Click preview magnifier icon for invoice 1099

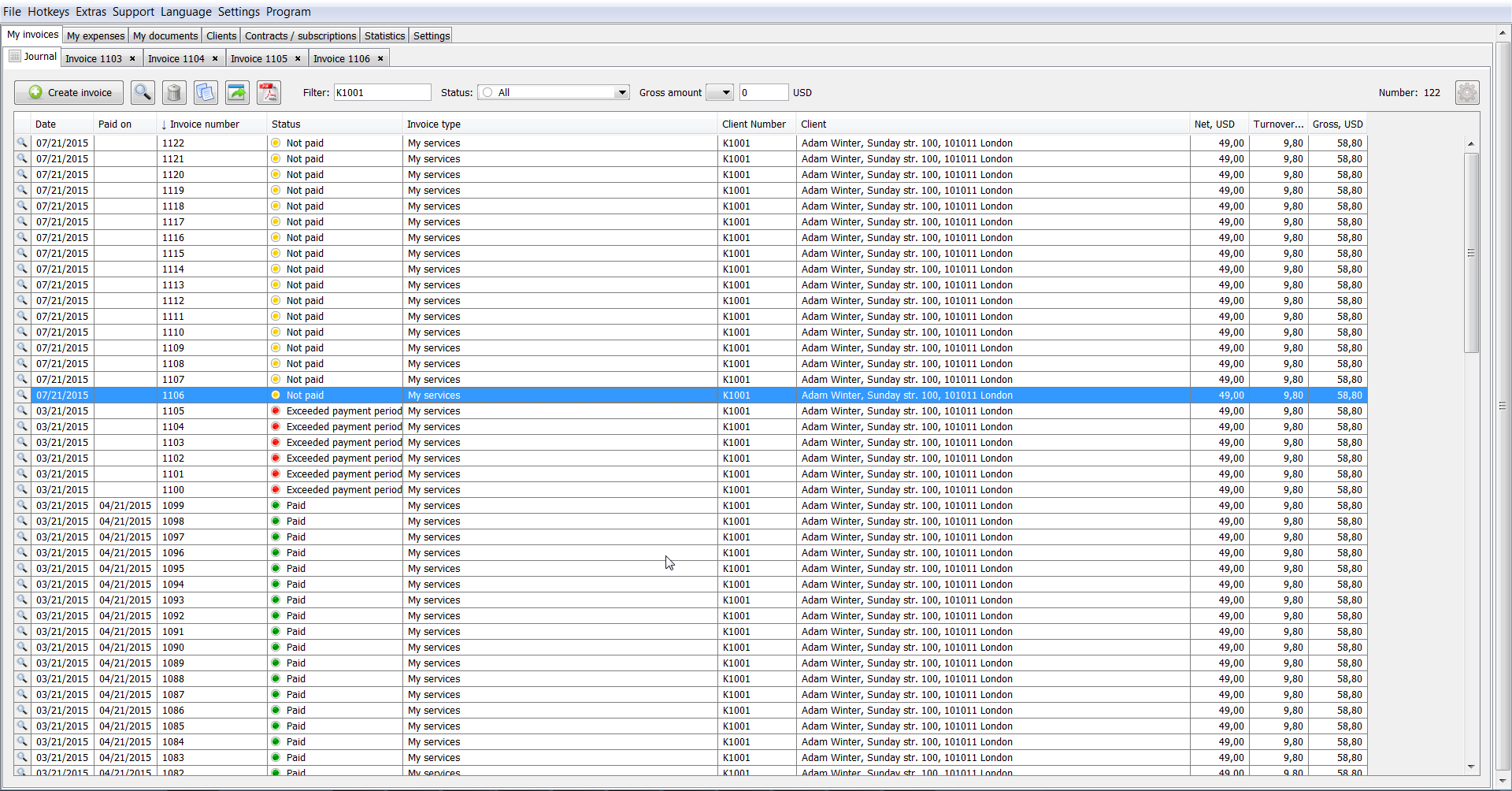coord(22,506)
